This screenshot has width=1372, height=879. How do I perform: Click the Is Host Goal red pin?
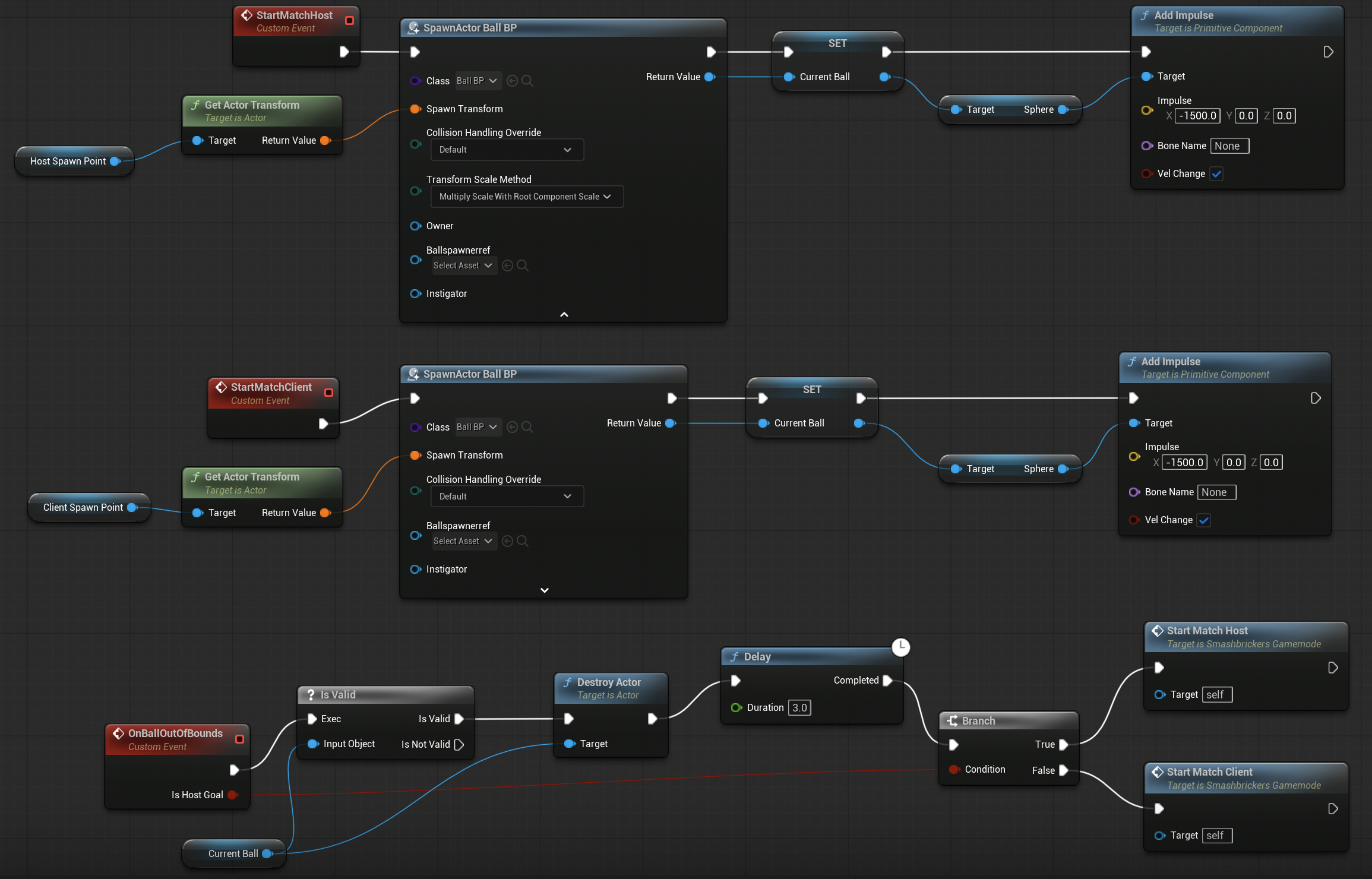(233, 795)
